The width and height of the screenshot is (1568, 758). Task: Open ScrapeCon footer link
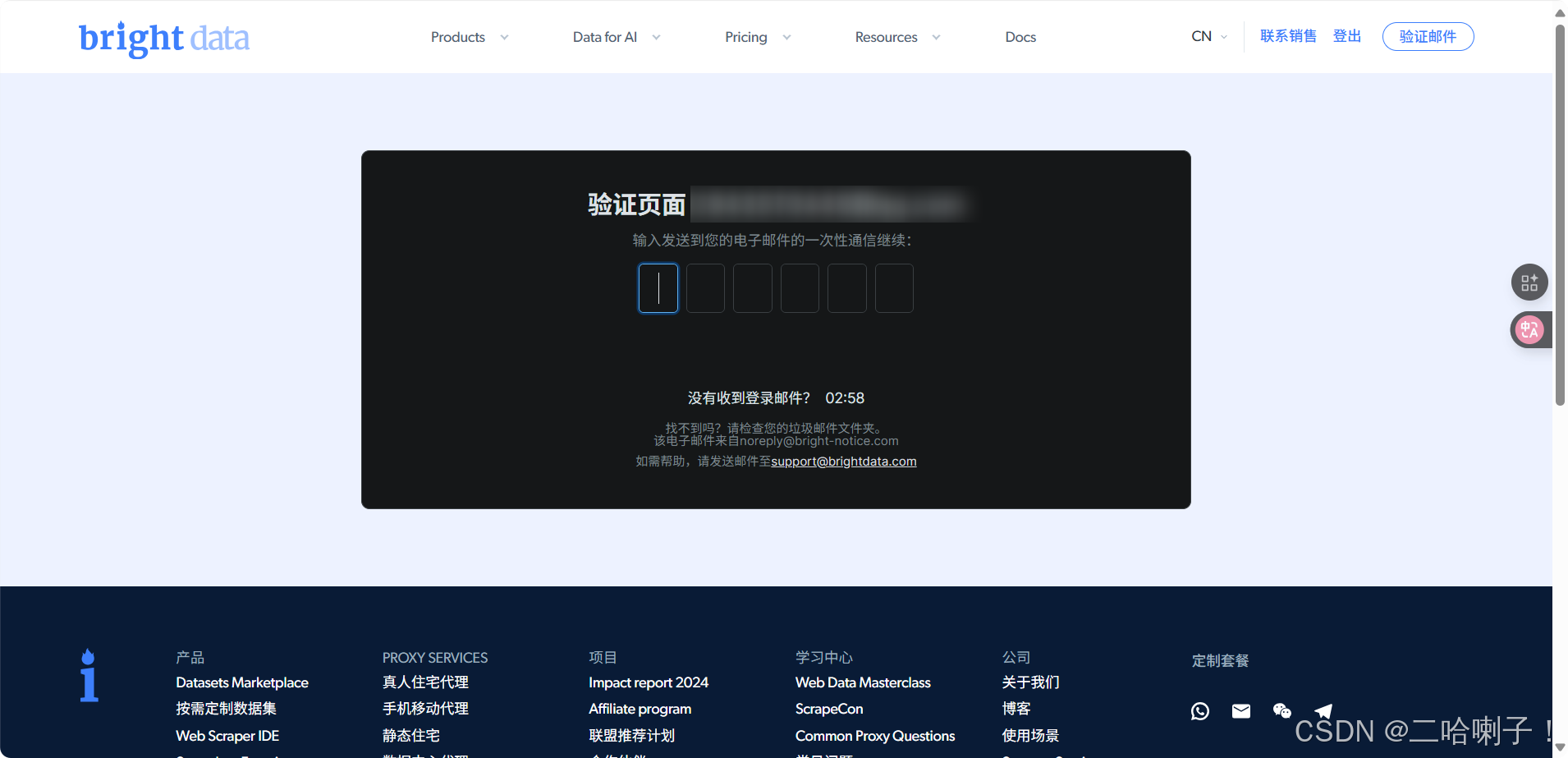(829, 709)
